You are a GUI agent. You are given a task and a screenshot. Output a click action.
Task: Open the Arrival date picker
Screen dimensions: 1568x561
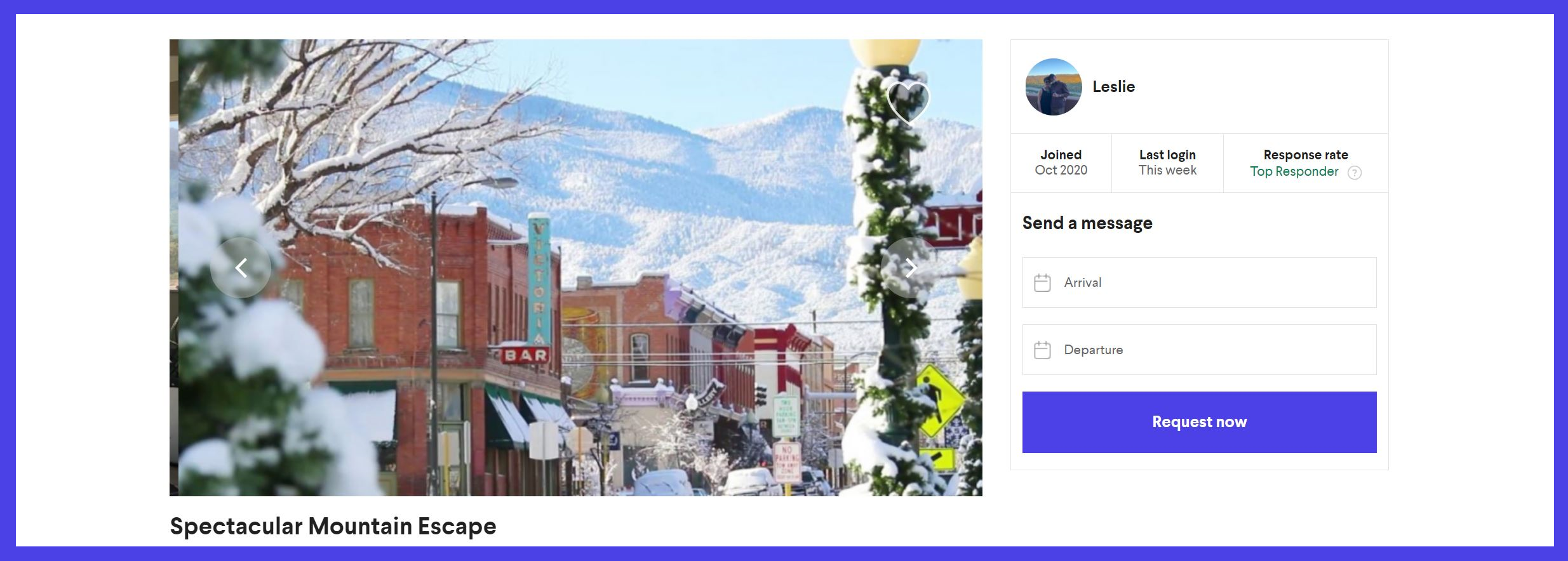pyautogui.click(x=1199, y=282)
